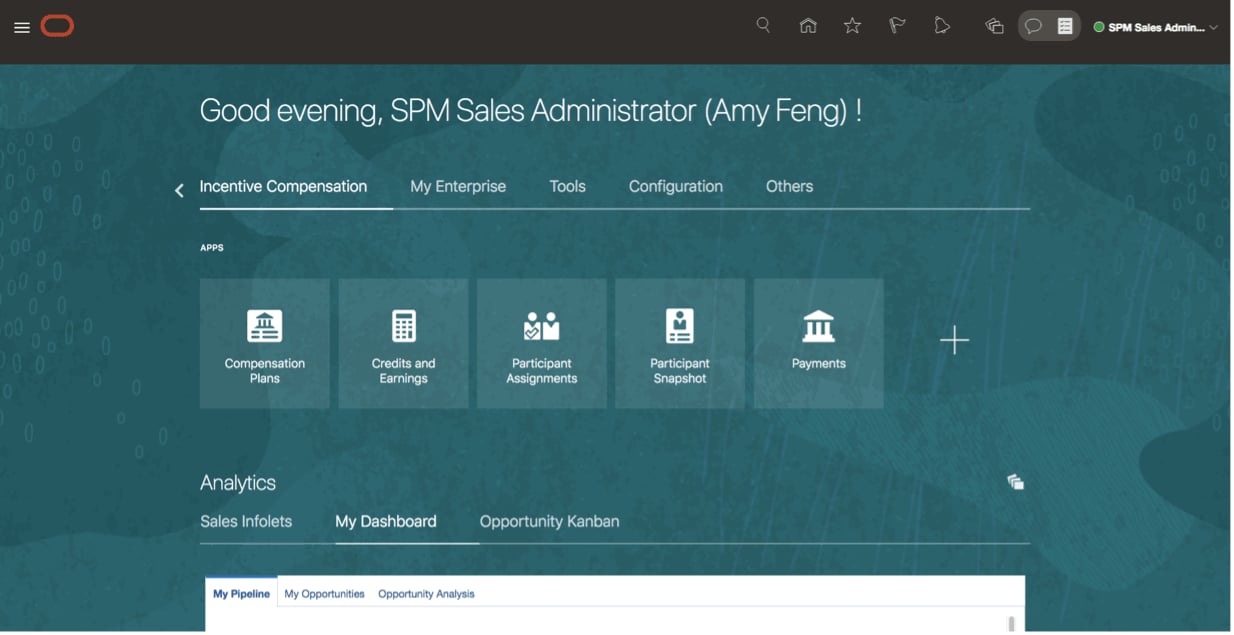The image size is (1234, 635).
Task: Open Participant Snapshot app
Action: pyautogui.click(x=680, y=343)
